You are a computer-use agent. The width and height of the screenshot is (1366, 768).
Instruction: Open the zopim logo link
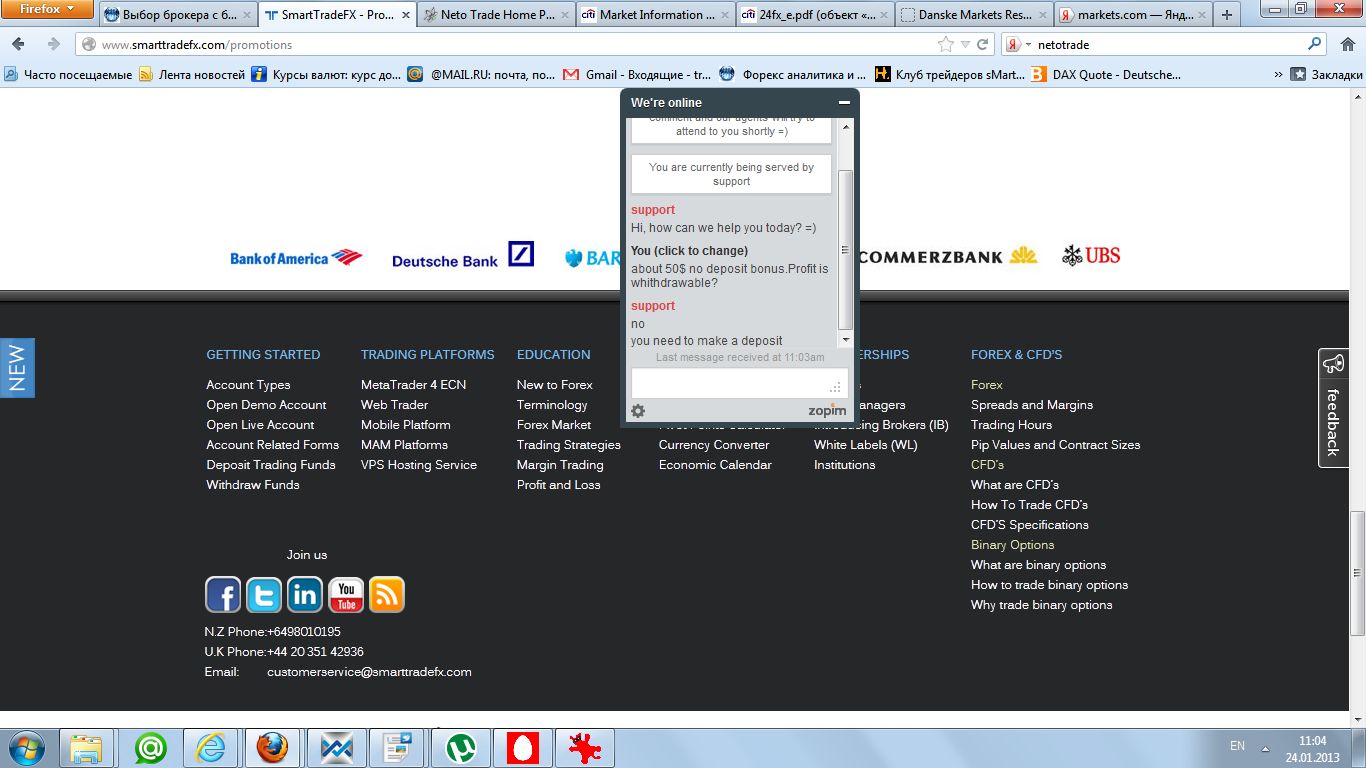point(827,411)
